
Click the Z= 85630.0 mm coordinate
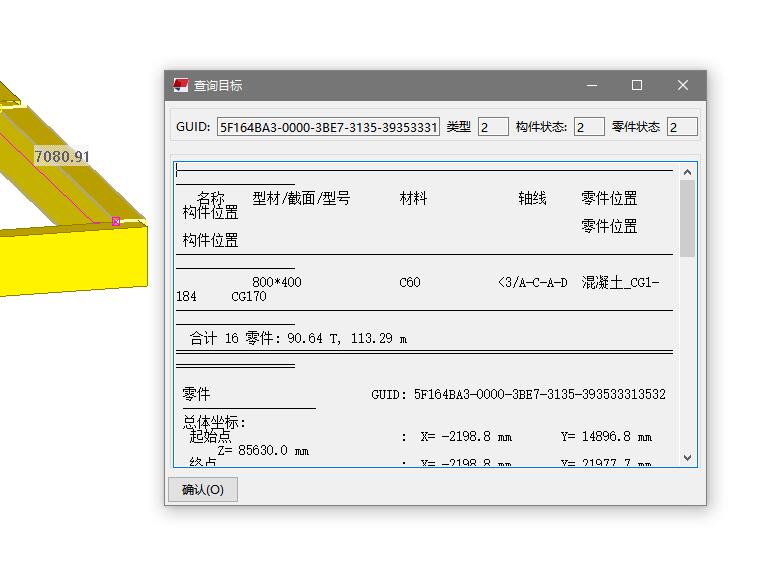coord(263,451)
